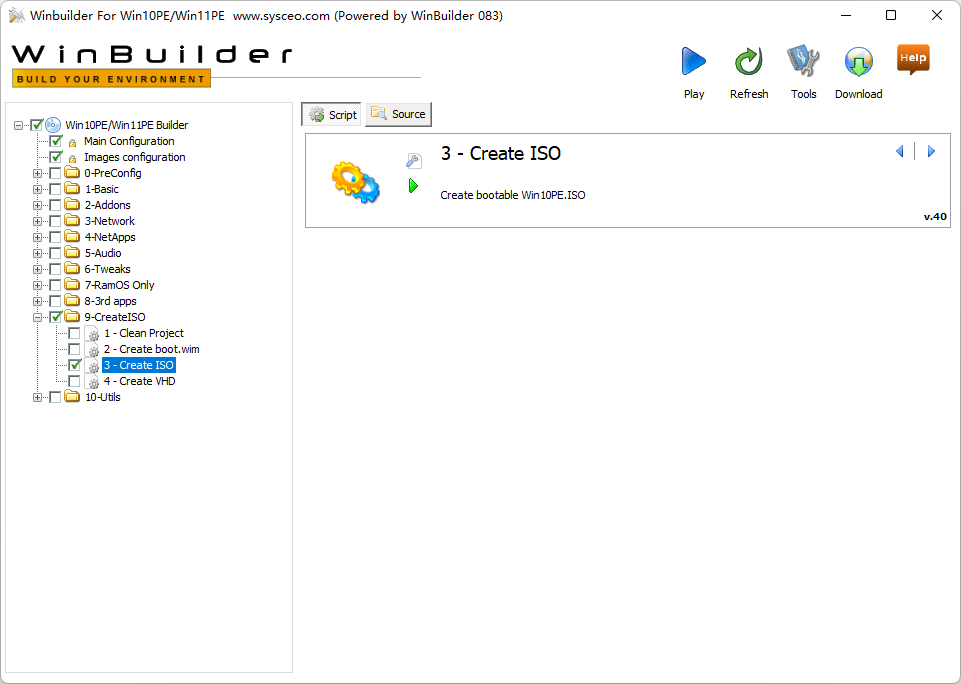Open the orange Help icon
Viewport: 961px width, 684px height.
(913, 59)
